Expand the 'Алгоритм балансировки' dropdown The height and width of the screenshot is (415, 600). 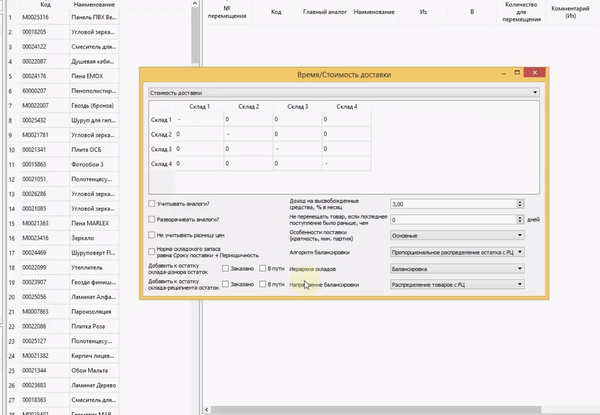[x=457, y=252]
